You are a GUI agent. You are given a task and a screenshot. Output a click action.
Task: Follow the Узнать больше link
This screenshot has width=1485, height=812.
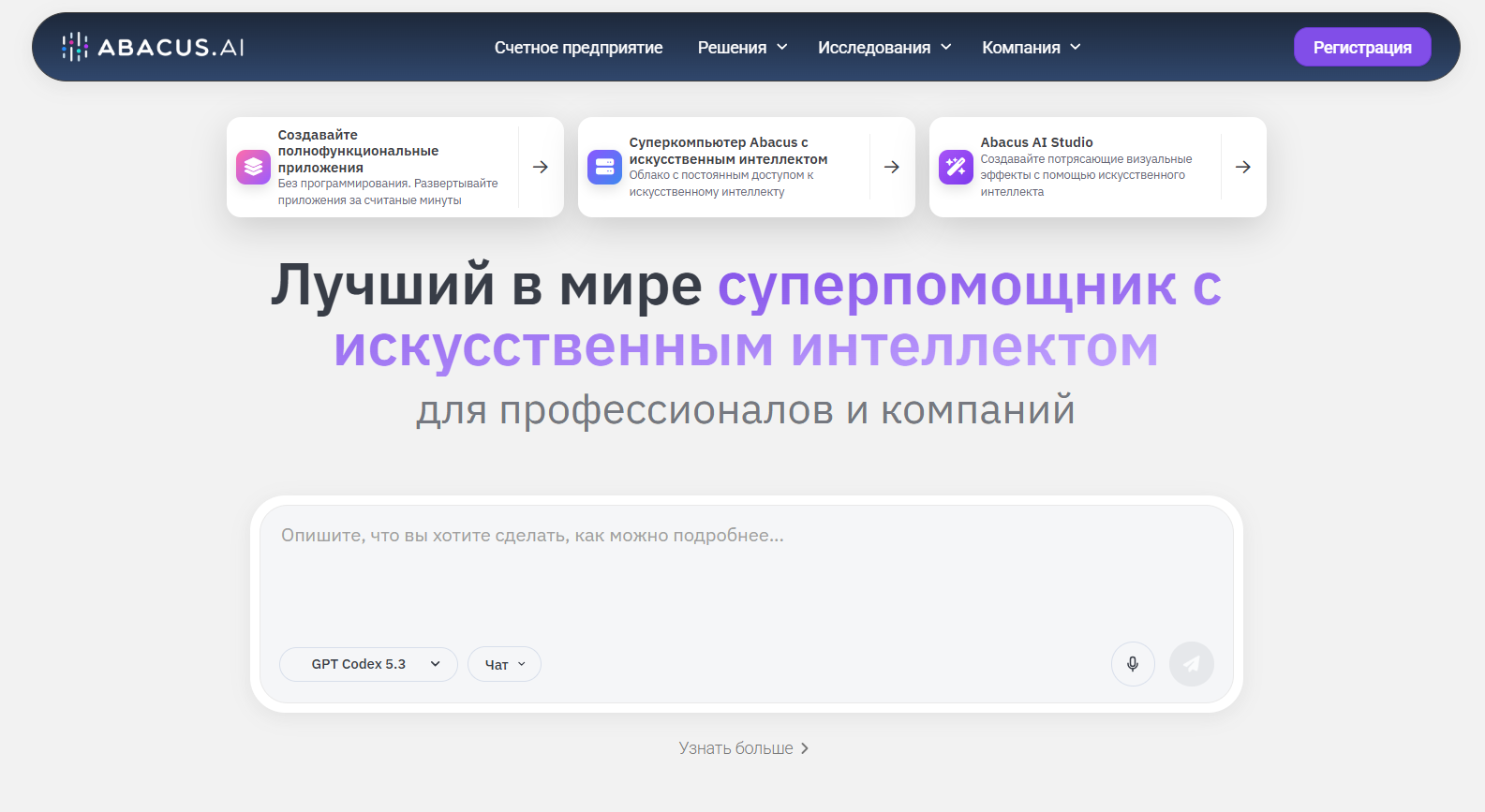[x=744, y=748]
